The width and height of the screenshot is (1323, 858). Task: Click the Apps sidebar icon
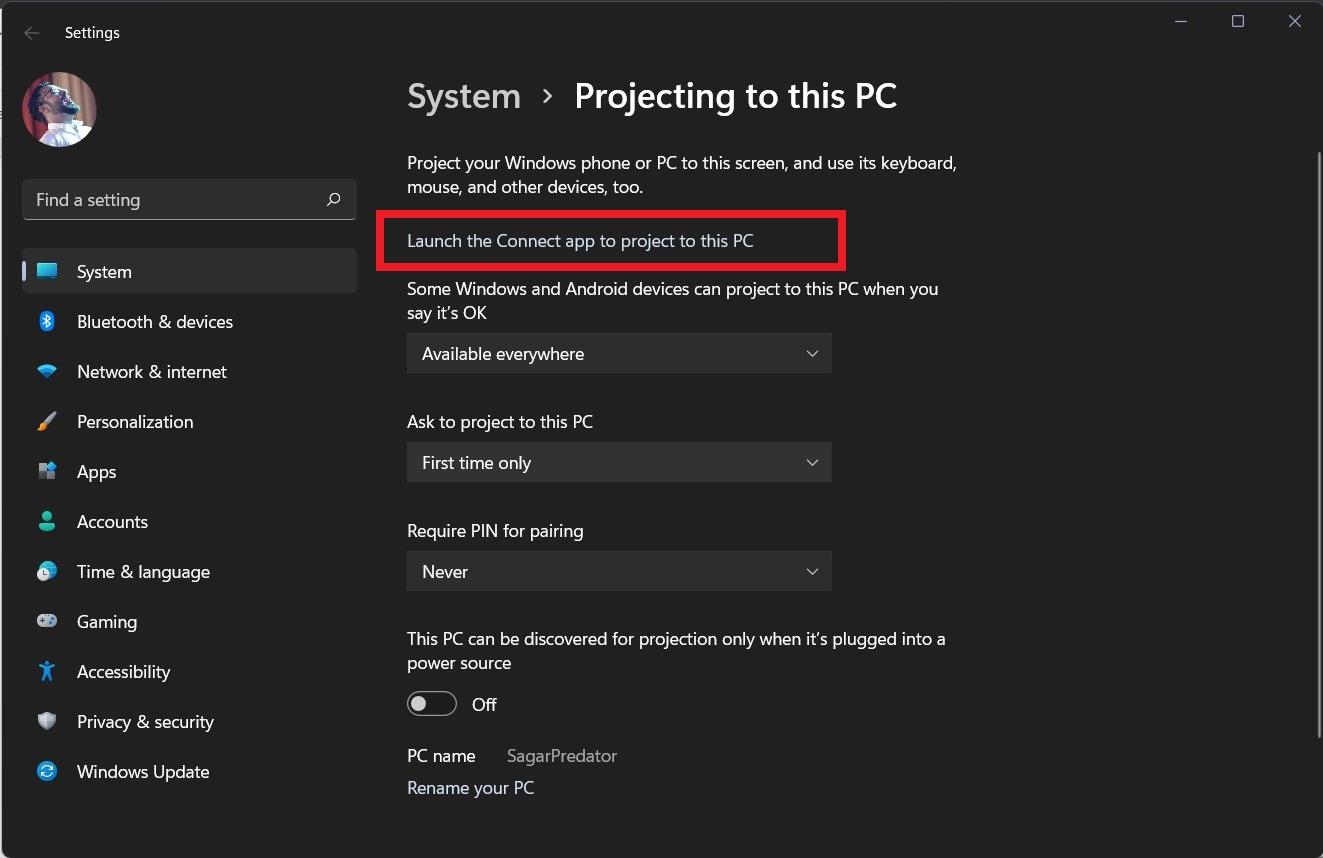[47, 471]
